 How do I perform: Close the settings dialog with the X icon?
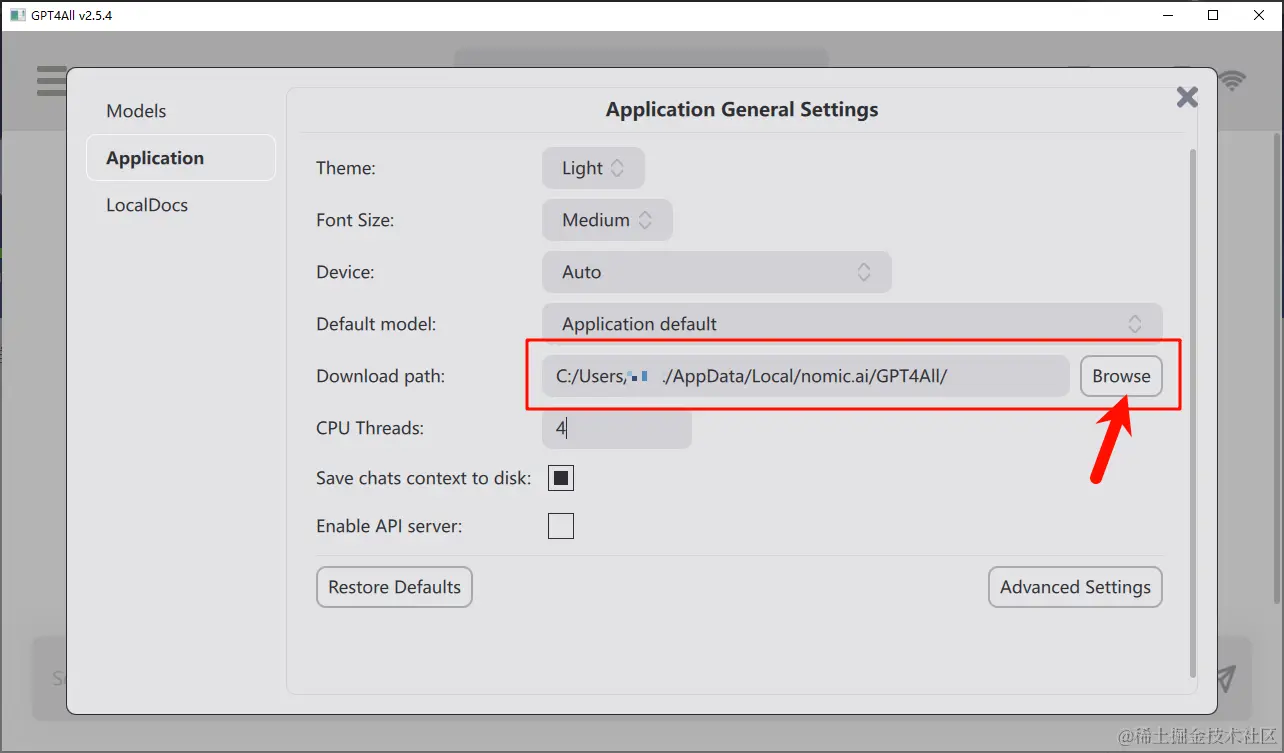(1187, 97)
